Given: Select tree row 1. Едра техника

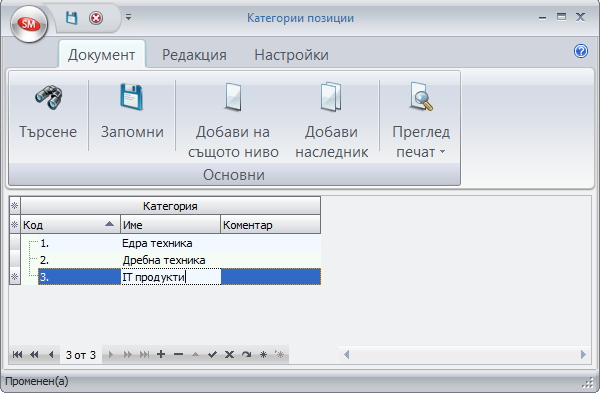Looking at the screenshot, I should coord(171,243).
